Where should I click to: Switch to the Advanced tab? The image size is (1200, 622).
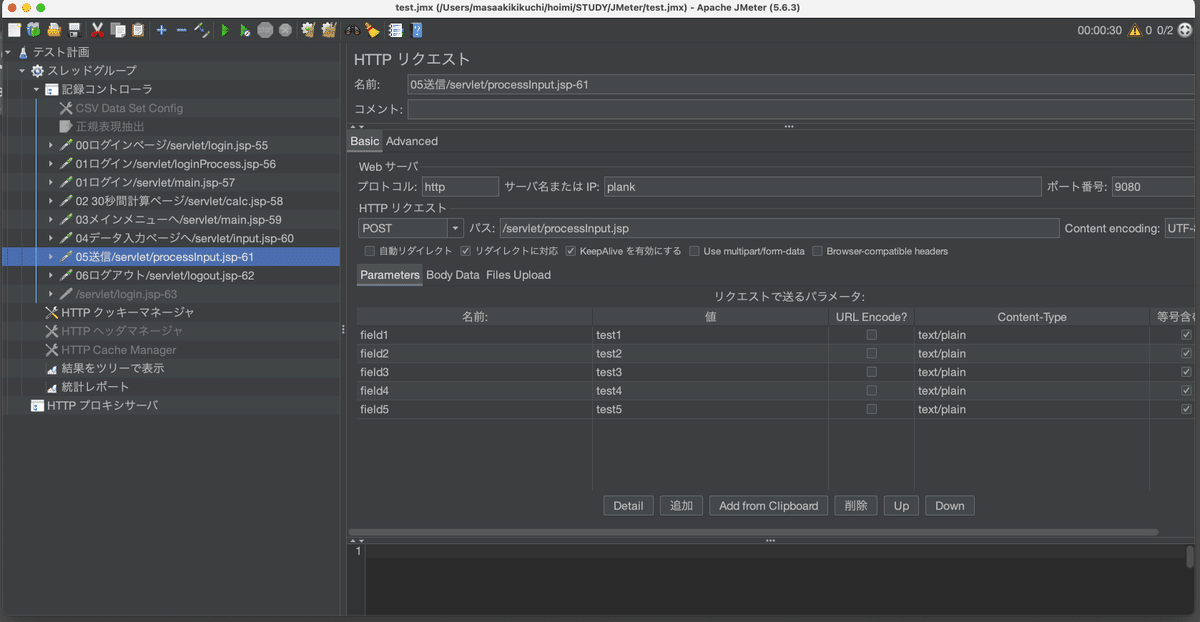[x=411, y=141]
